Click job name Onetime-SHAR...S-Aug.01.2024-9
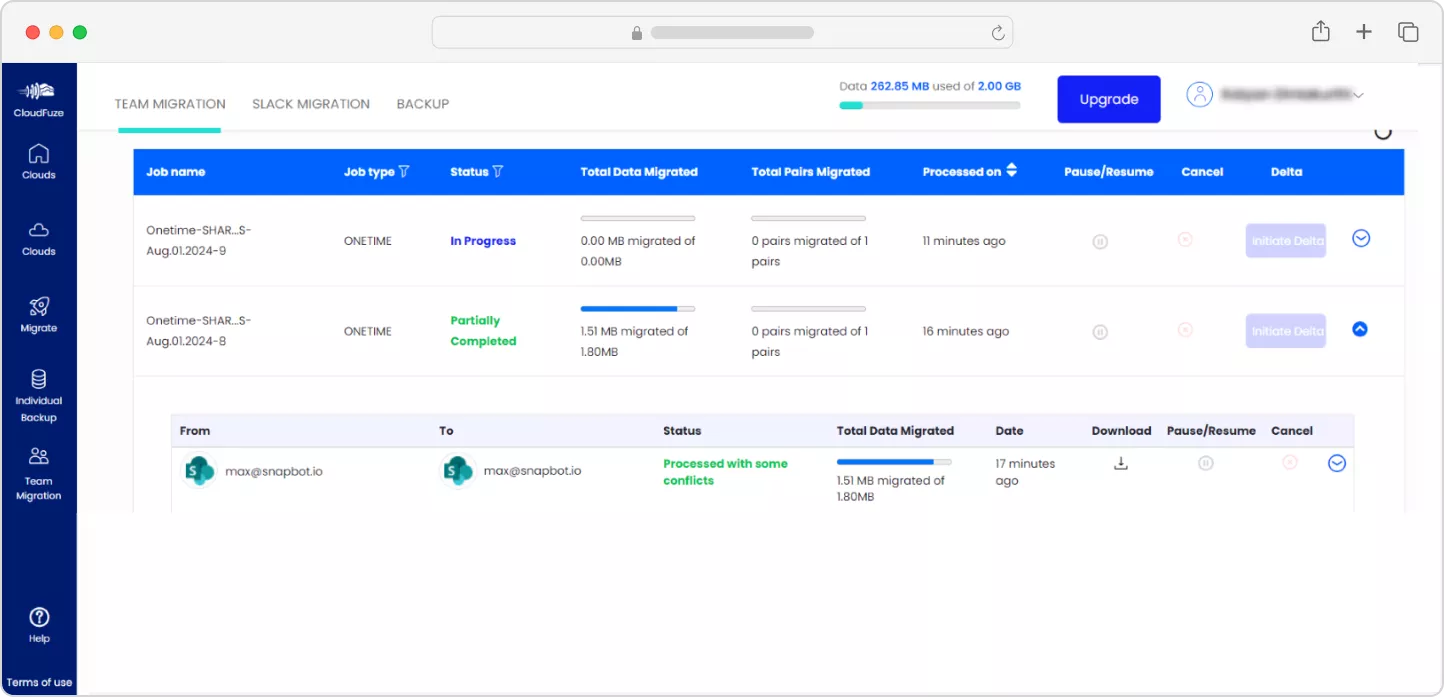 coord(199,240)
